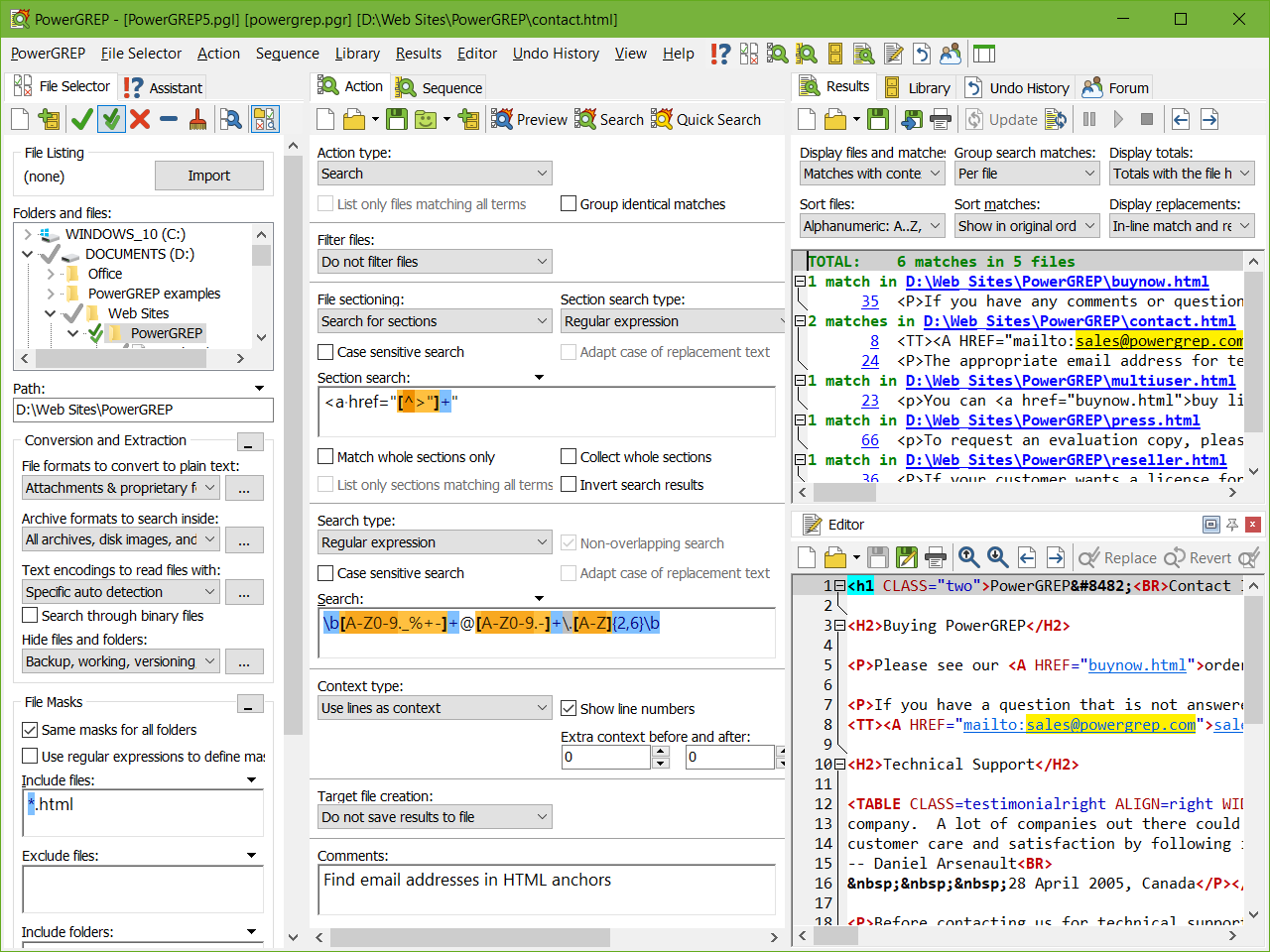The image size is (1270, 952).
Task: Click the red close button of Editor panel
Action: 1253,525
